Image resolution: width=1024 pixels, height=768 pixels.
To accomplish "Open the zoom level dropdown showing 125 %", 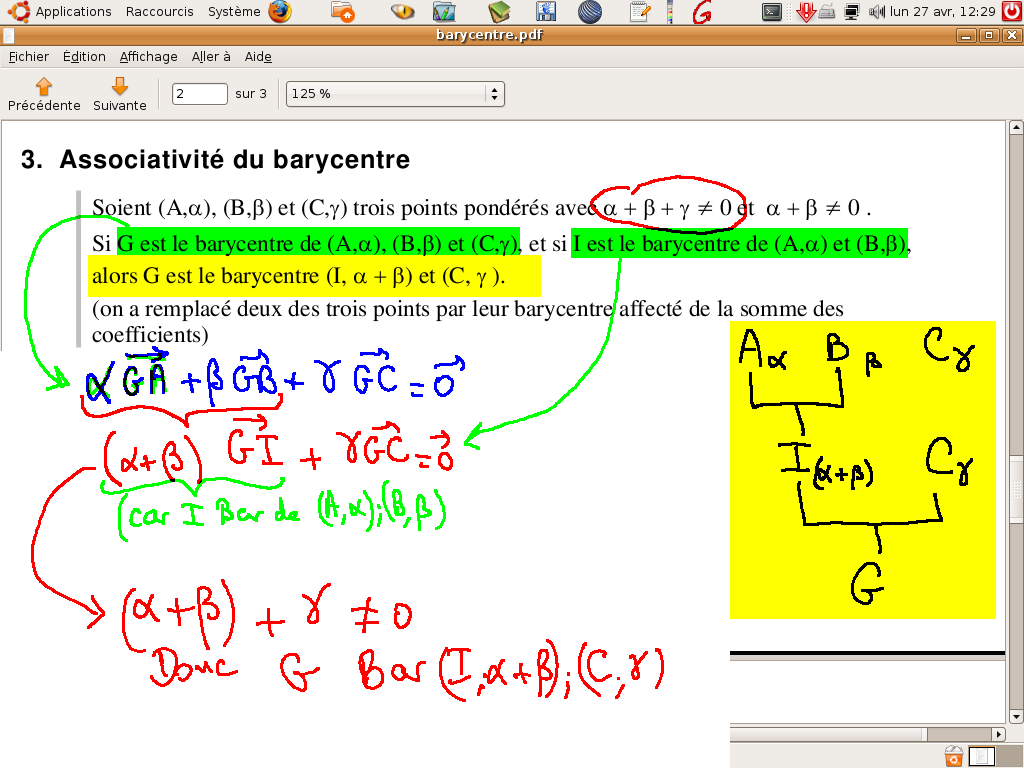I will coord(395,94).
